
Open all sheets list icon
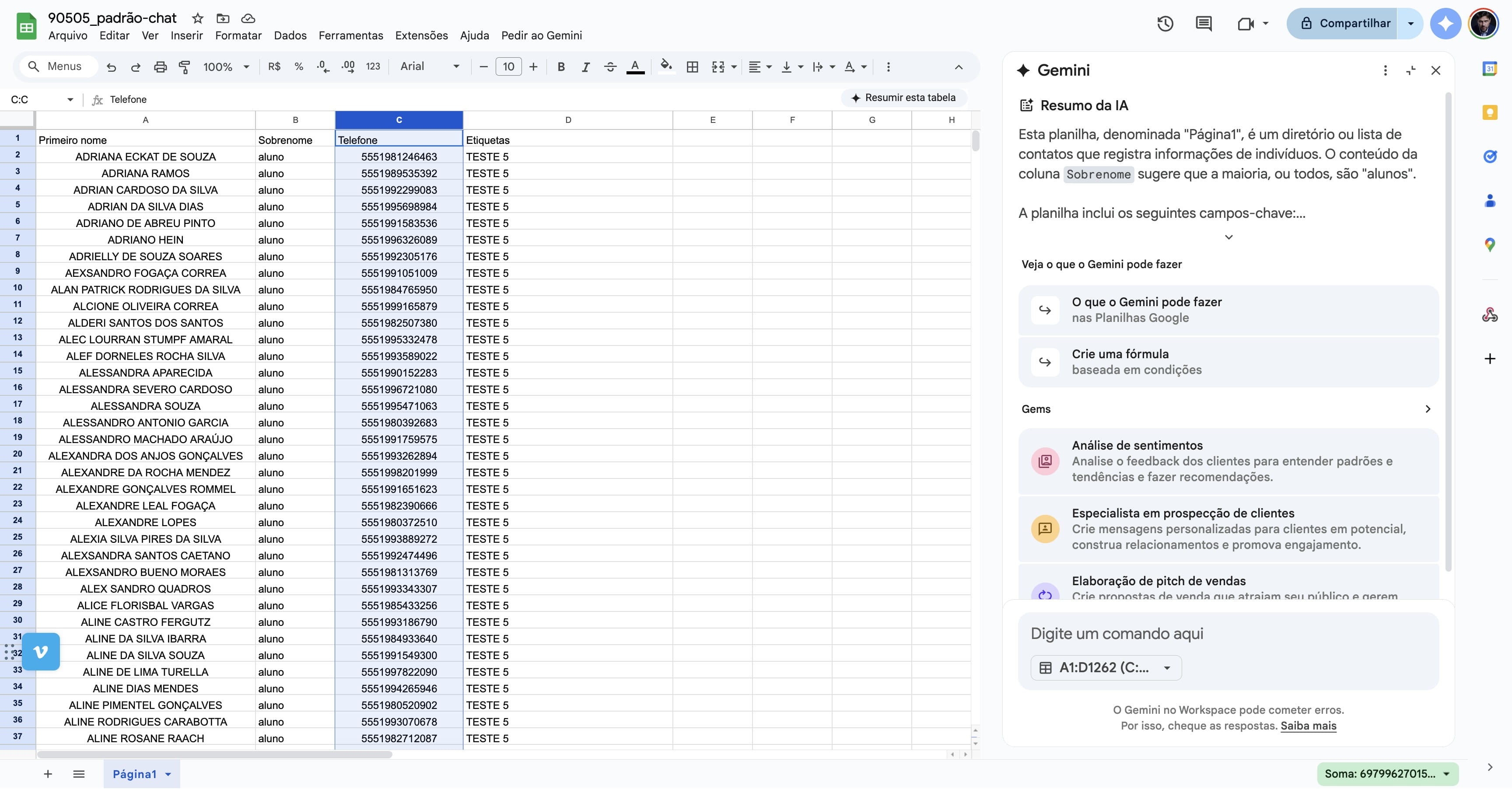tap(79, 774)
